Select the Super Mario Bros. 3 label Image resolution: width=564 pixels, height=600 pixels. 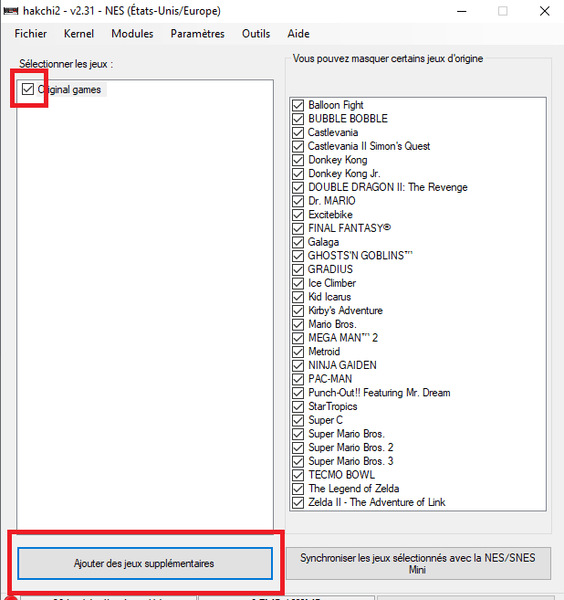coord(351,461)
